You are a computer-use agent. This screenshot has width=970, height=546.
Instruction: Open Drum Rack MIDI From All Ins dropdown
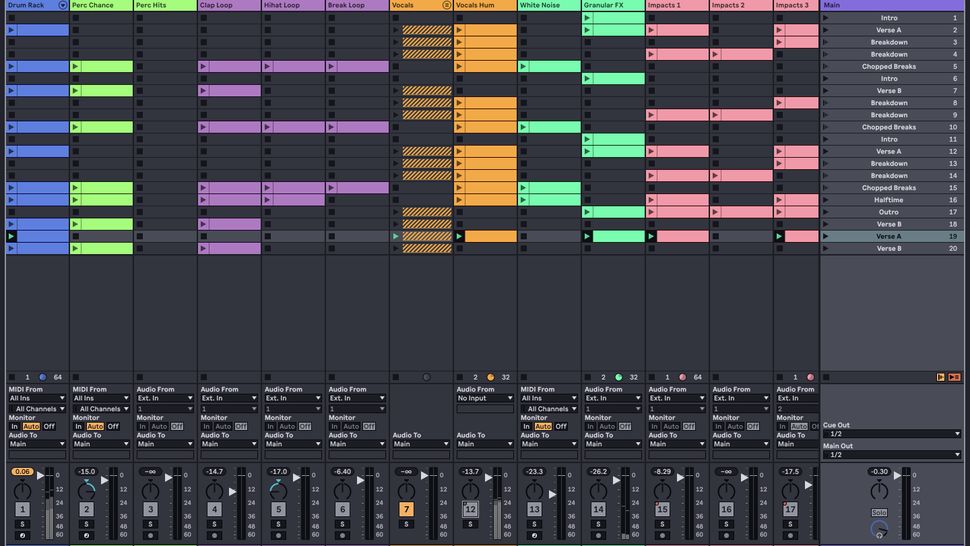37,398
